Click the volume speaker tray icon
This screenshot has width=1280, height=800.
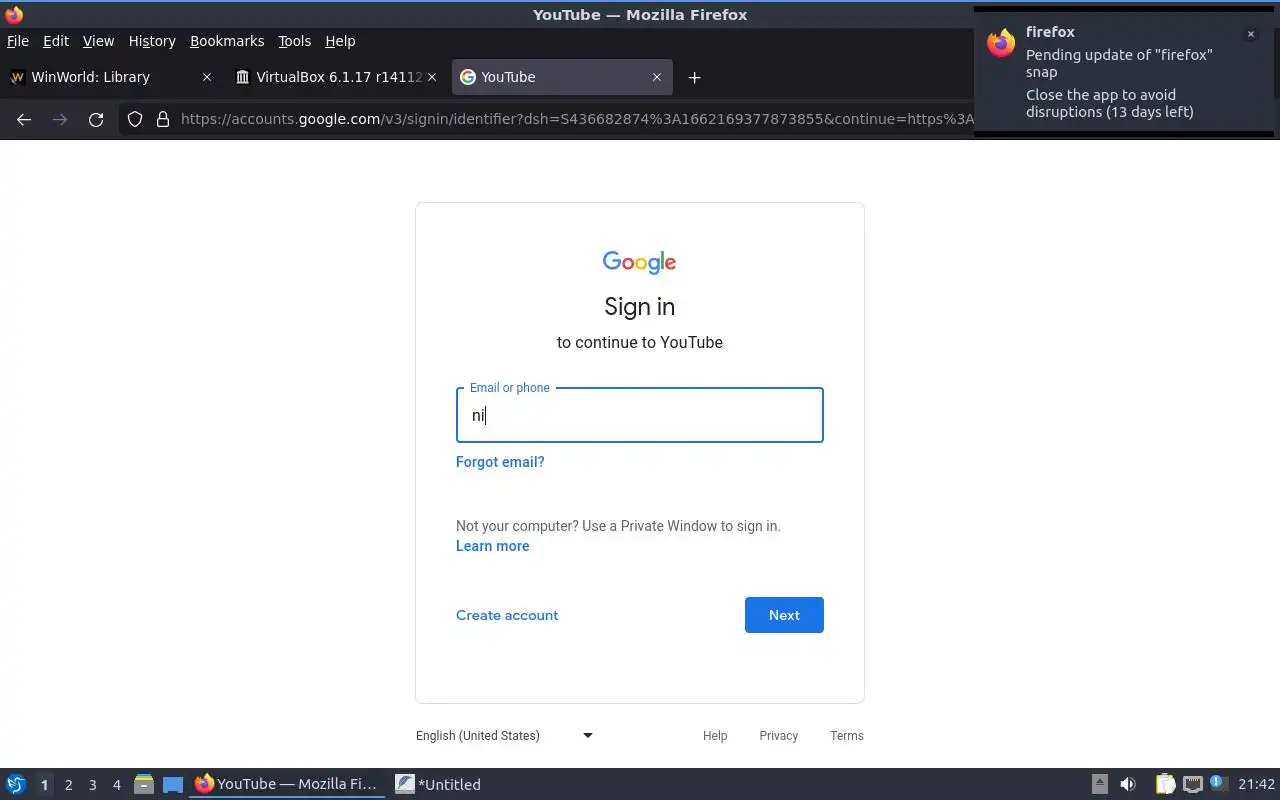coord(1128,784)
